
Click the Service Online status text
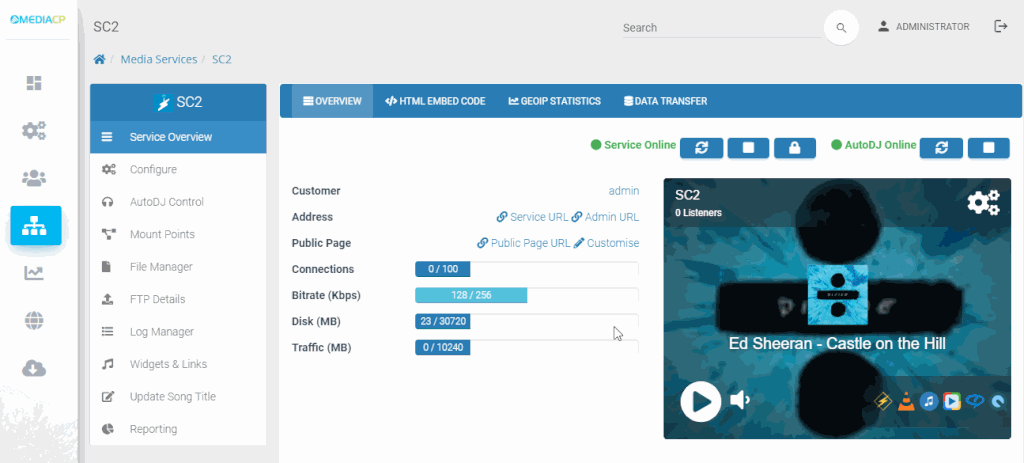coord(640,145)
